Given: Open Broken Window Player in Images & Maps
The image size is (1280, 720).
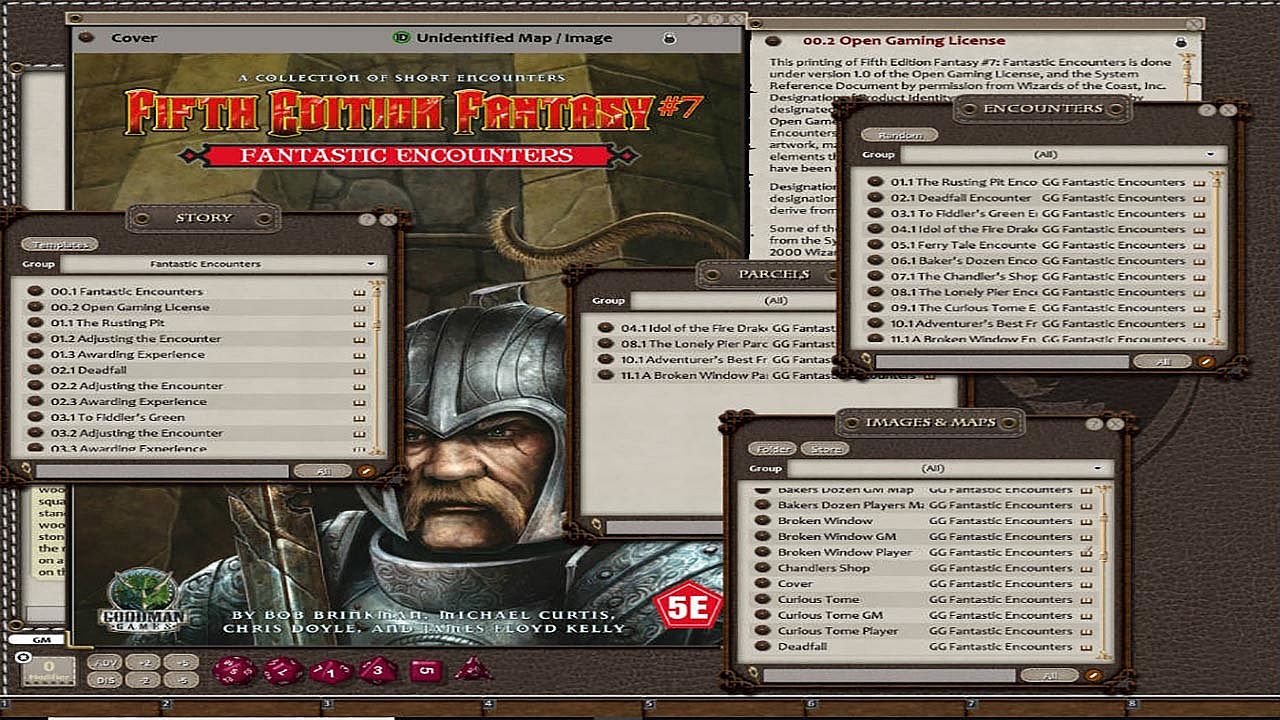Looking at the screenshot, I should (x=845, y=552).
